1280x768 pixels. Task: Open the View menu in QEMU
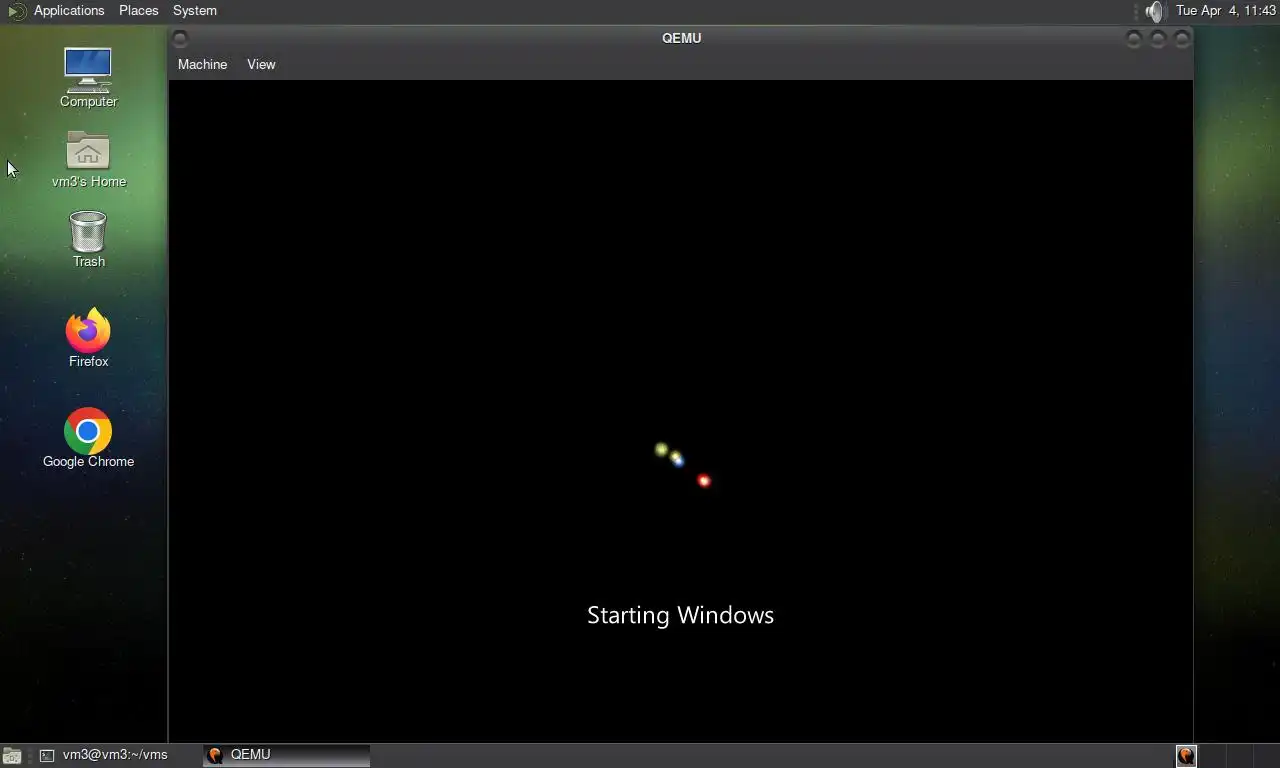point(261,64)
